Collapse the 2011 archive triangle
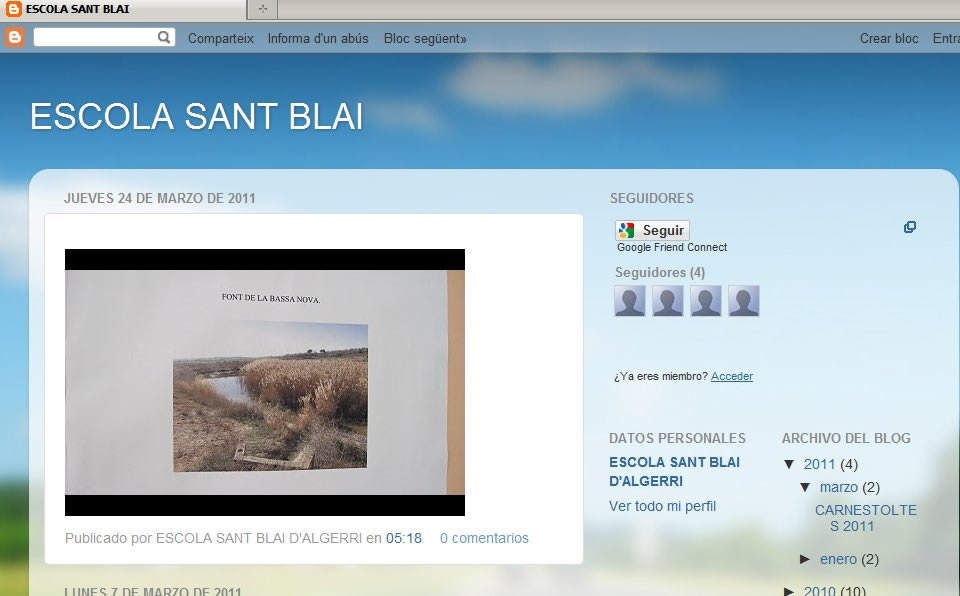Screen dimensions: 960x596 click(790, 464)
